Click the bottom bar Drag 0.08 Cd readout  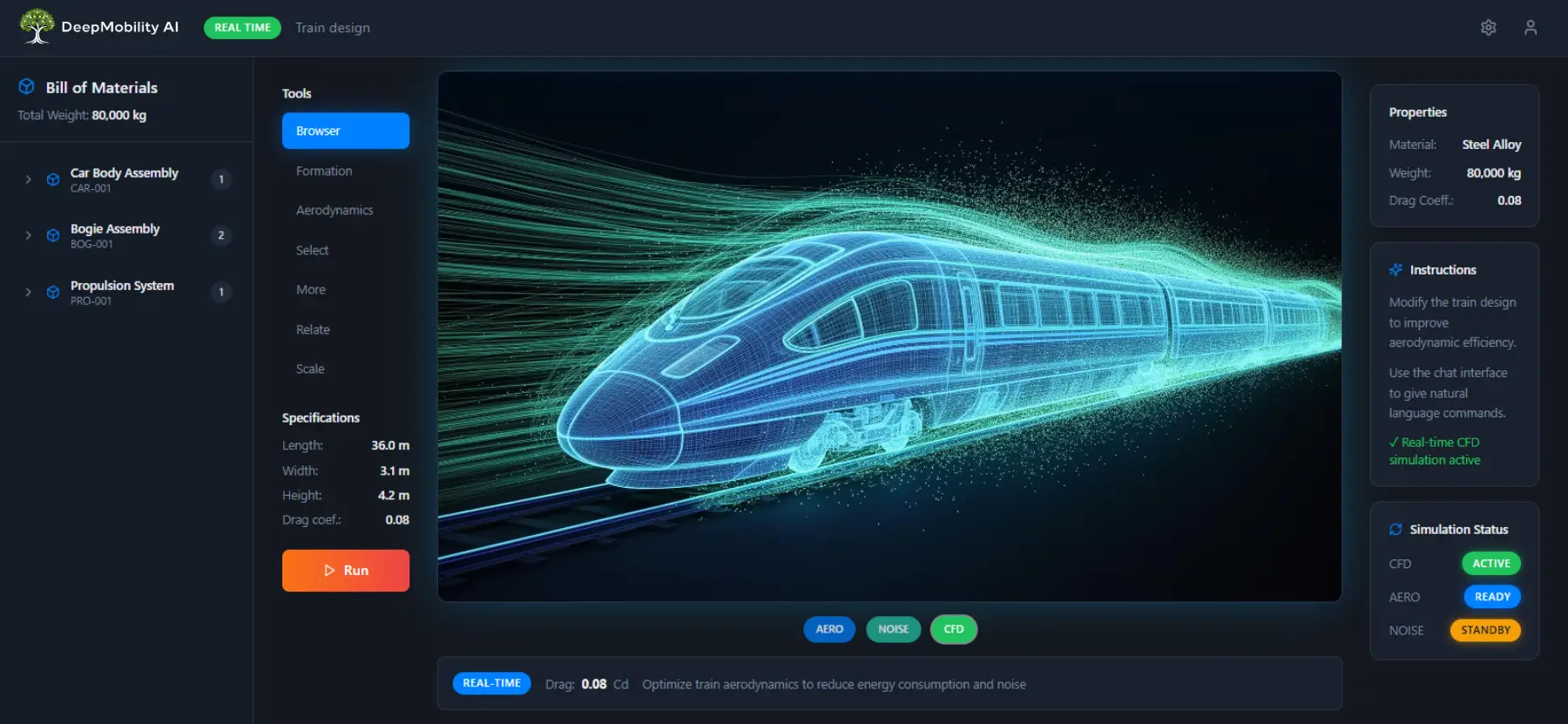586,684
